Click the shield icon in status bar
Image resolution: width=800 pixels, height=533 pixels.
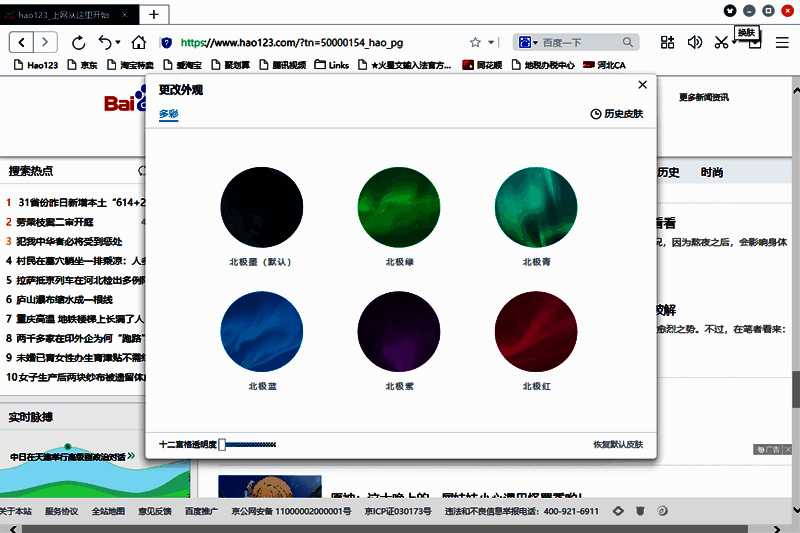coord(640,511)
